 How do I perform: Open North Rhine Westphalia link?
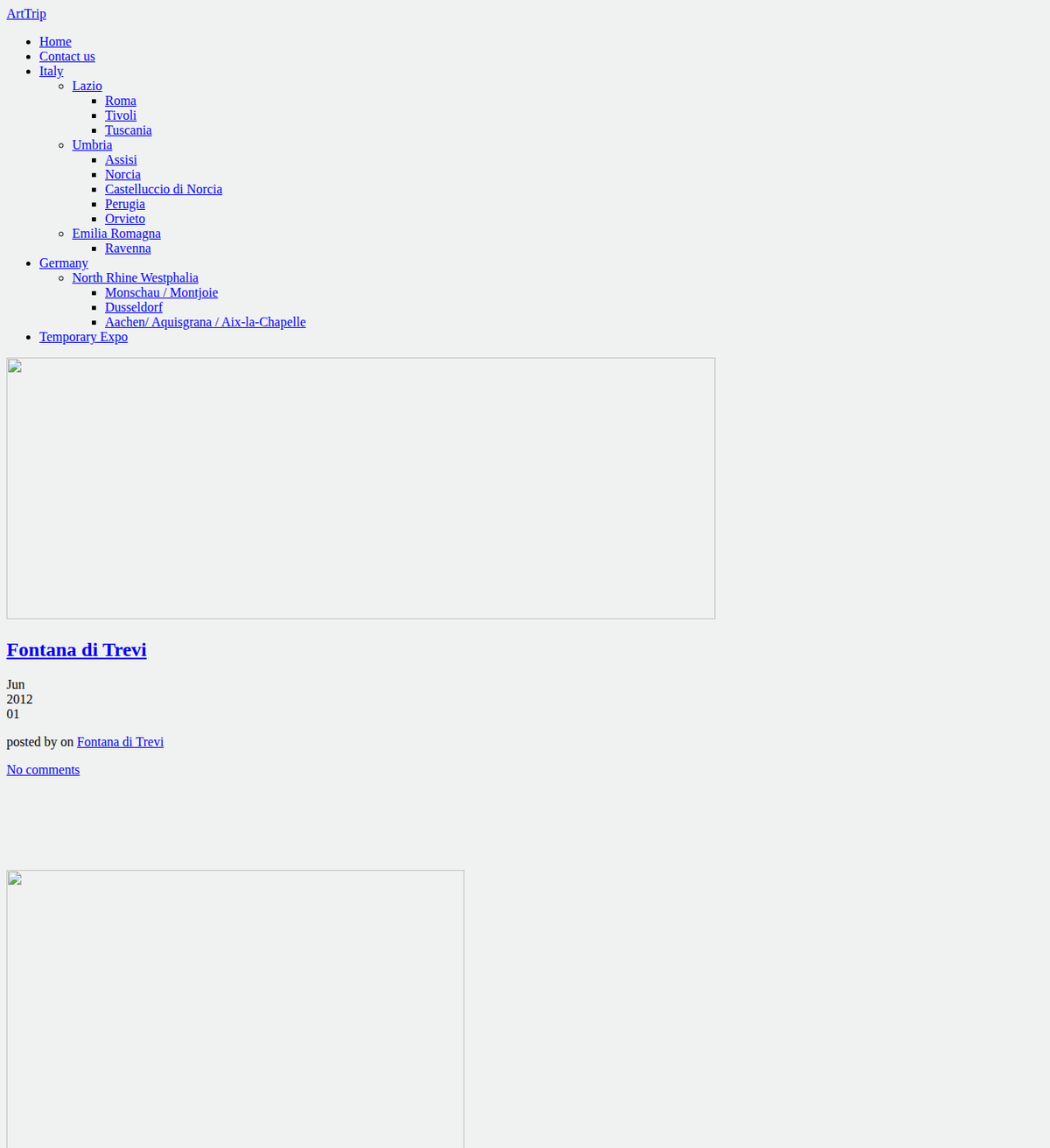click(136, 278)
